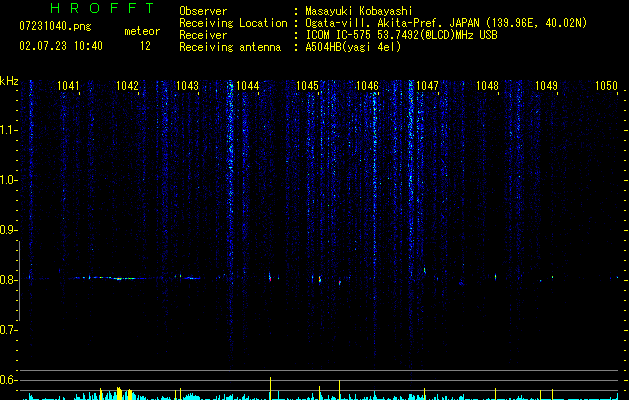
Task: Click the 1049 time marker
Action: [546, 86]
